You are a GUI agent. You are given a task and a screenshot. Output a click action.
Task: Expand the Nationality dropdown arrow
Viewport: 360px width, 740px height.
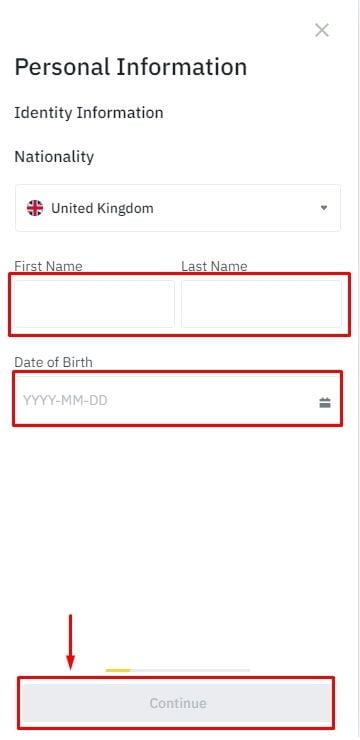324,208
